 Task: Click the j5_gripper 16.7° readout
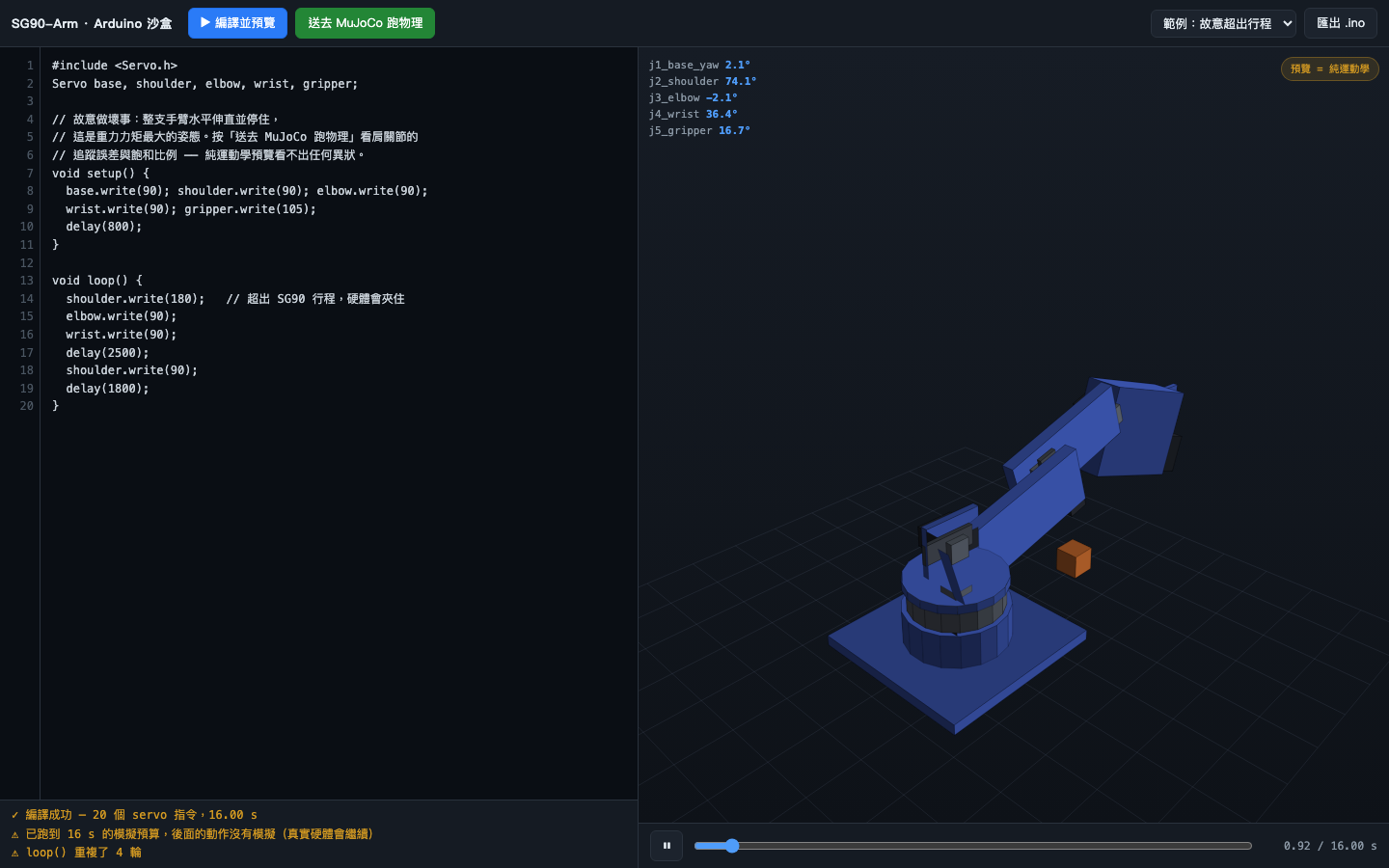point(699,130)
